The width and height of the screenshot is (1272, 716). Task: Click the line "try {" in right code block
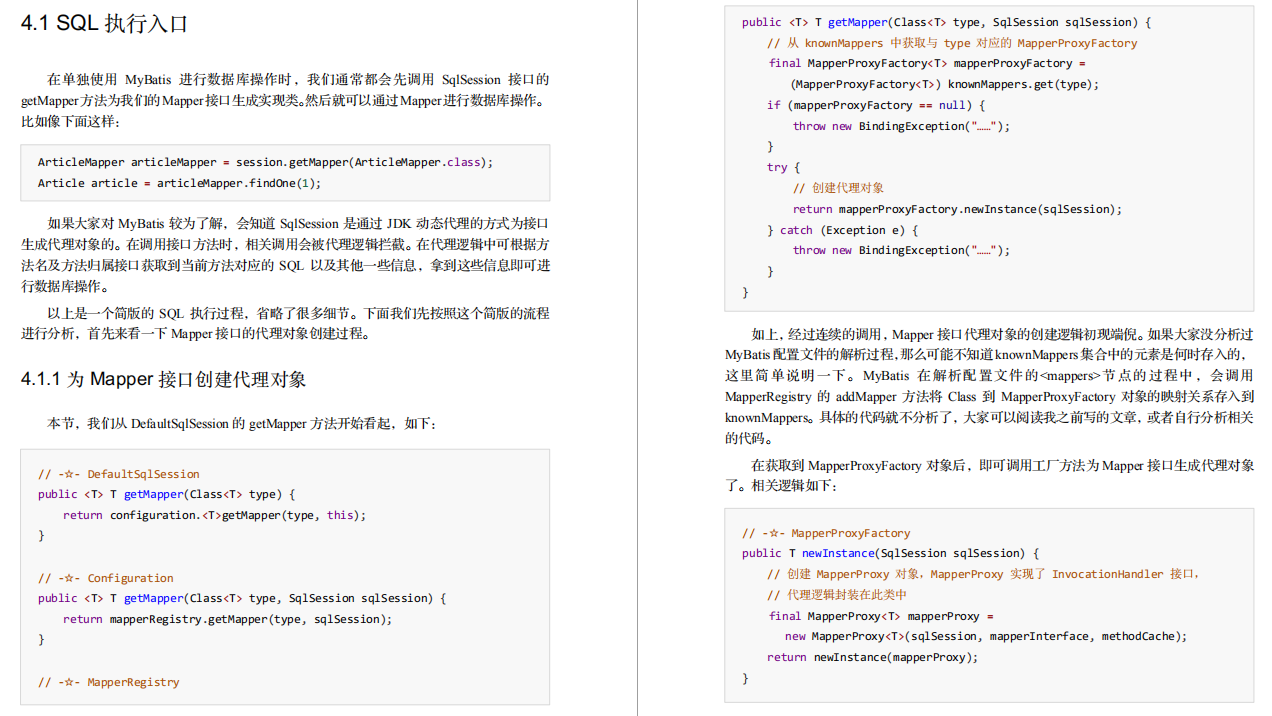(x=783, y=167)
